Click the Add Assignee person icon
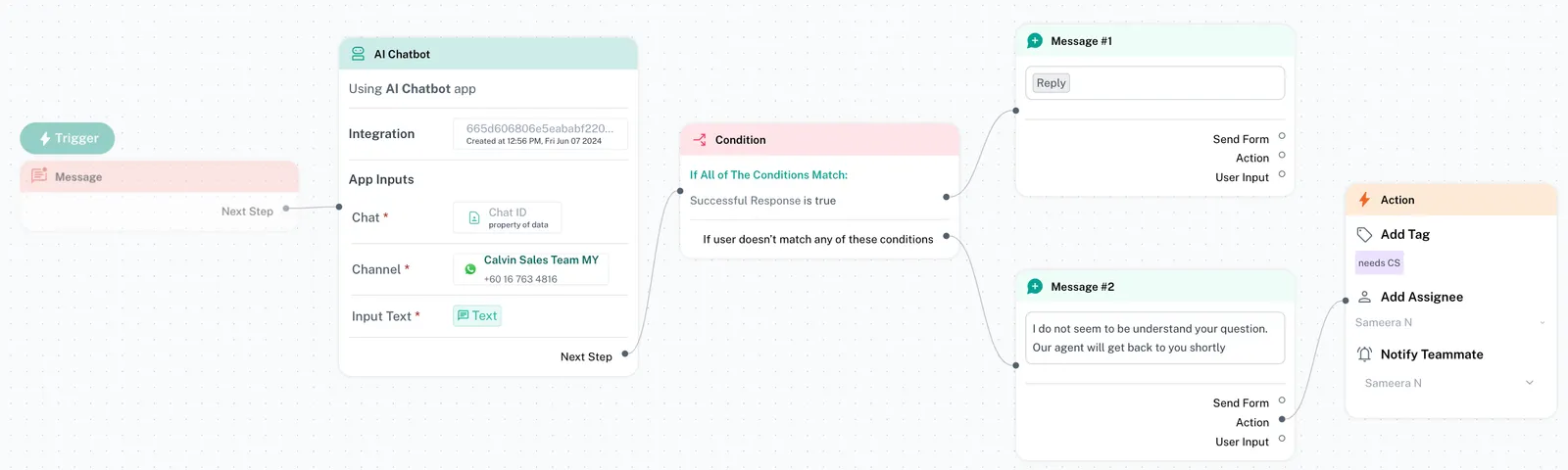This screenshot has width=1568, height=470. click(x=1364, y=297)
